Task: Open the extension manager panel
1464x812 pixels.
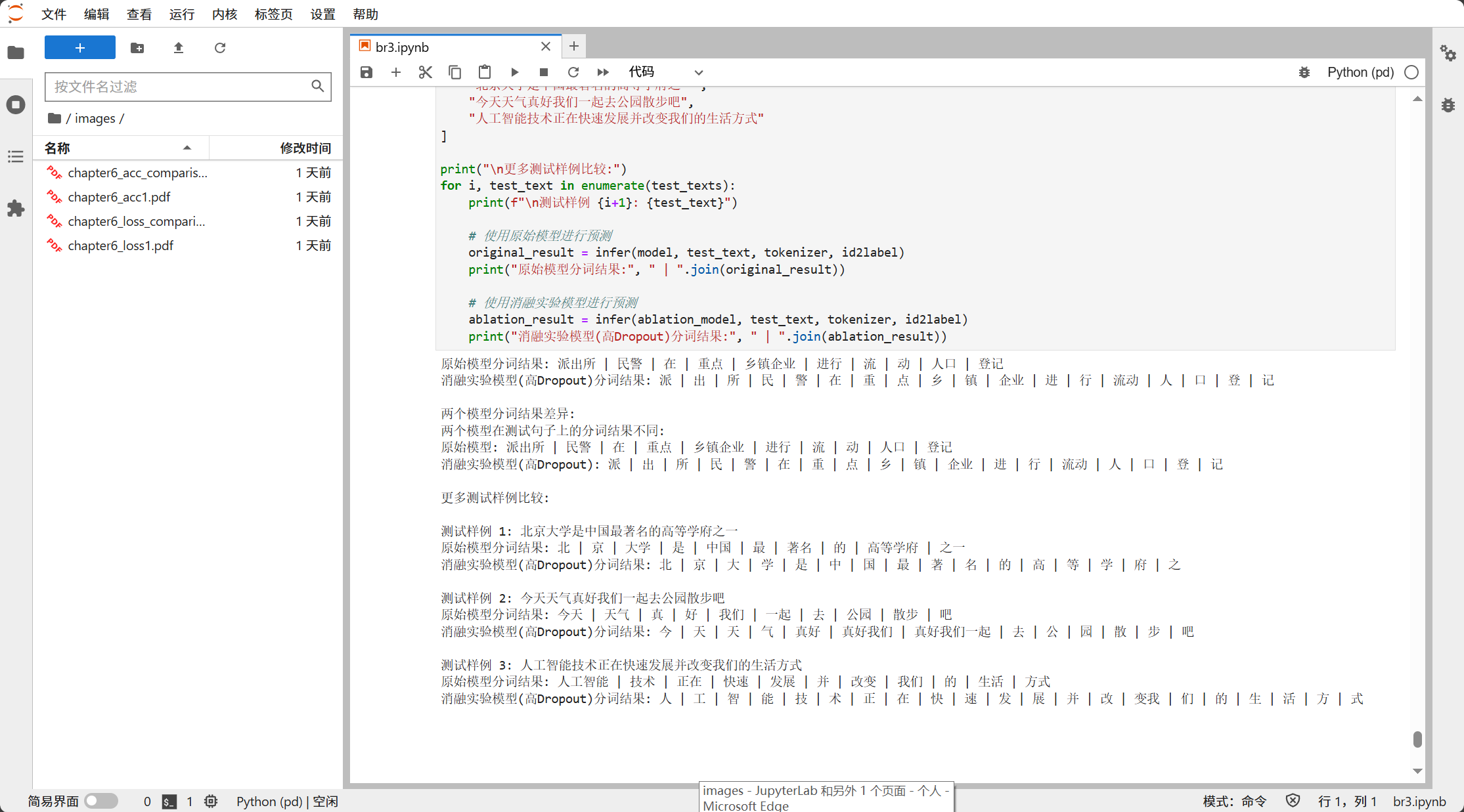Action: pyautogui.click(x=16, y=209)
